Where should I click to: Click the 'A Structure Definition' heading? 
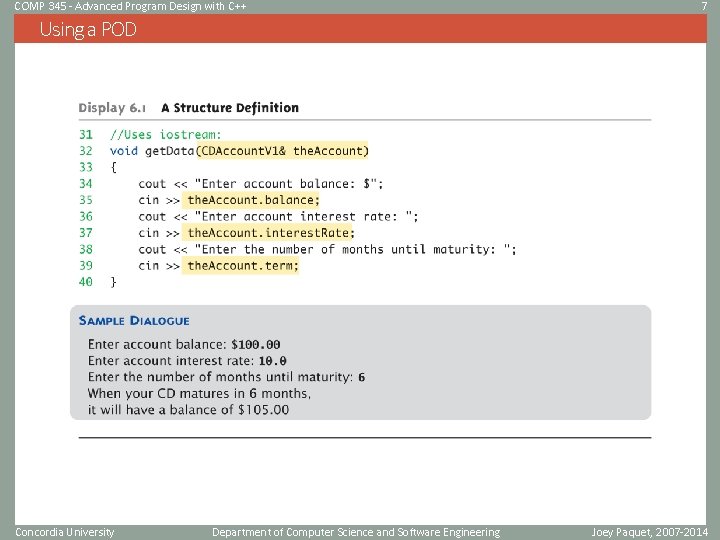click(x=230, y=108)
